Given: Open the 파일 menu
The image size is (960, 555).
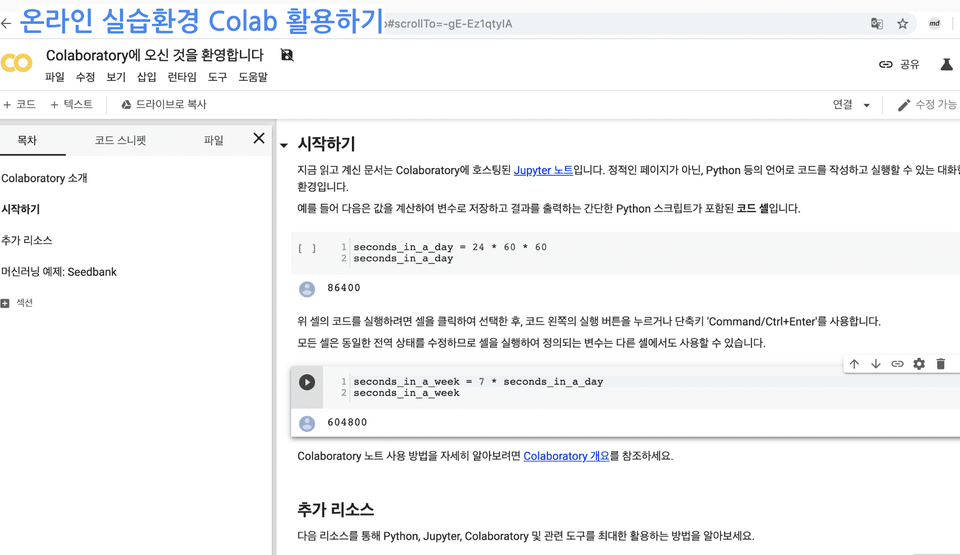Looking at the screenshot, I should pyautogui.click(x=54, y=77).
